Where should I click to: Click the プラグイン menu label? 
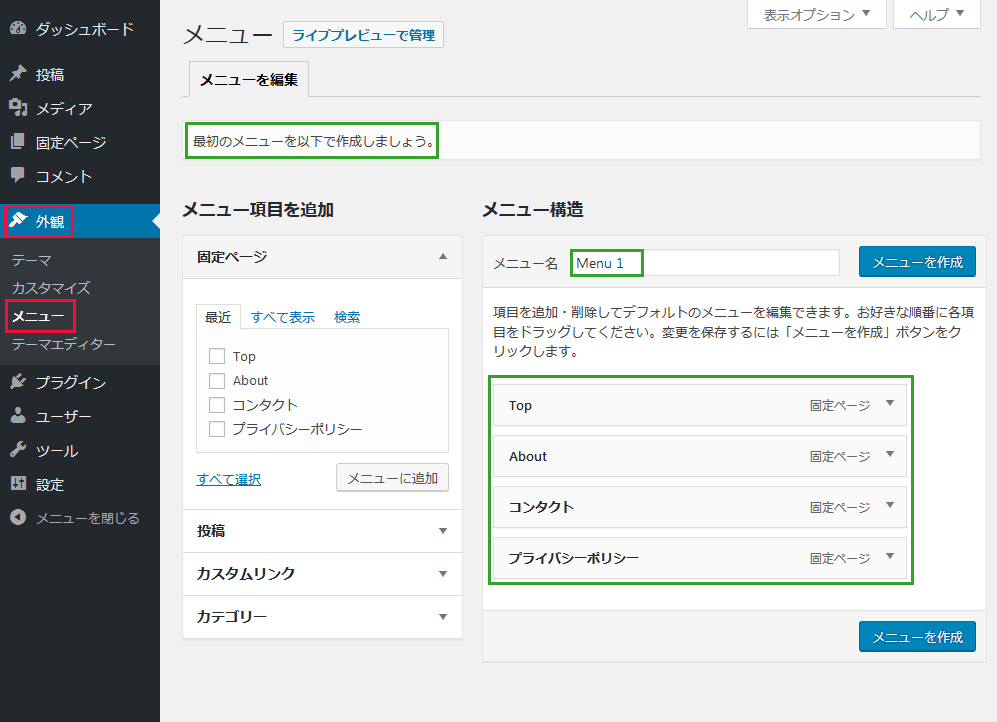point(71,382)
